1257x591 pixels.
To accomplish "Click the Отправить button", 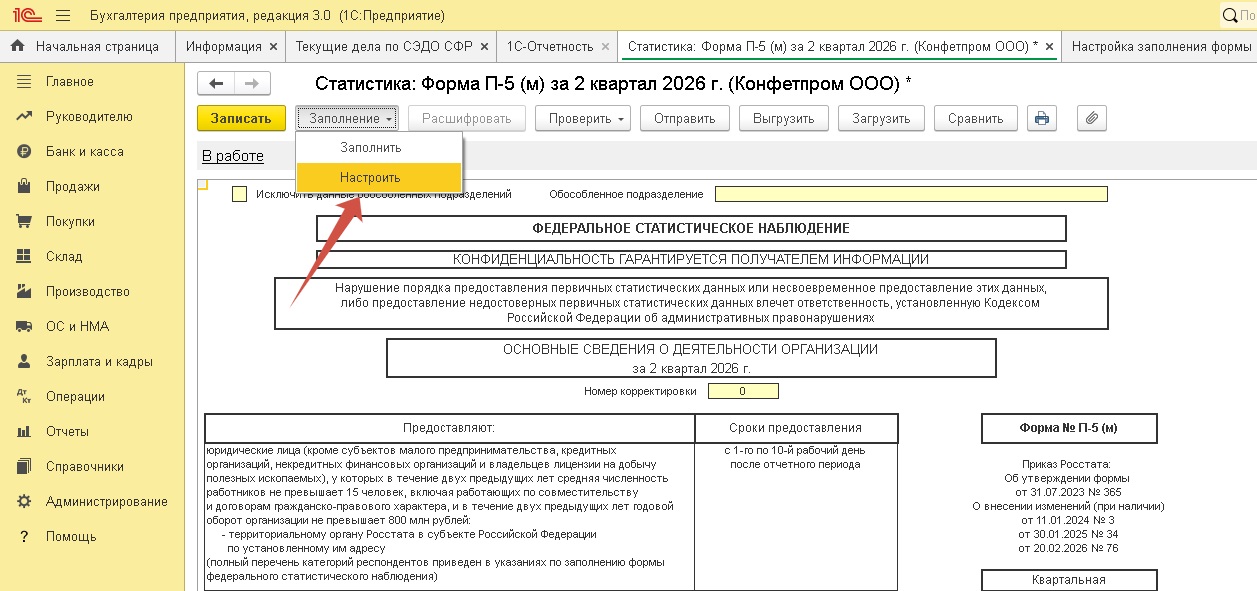I will coord(685,118).
